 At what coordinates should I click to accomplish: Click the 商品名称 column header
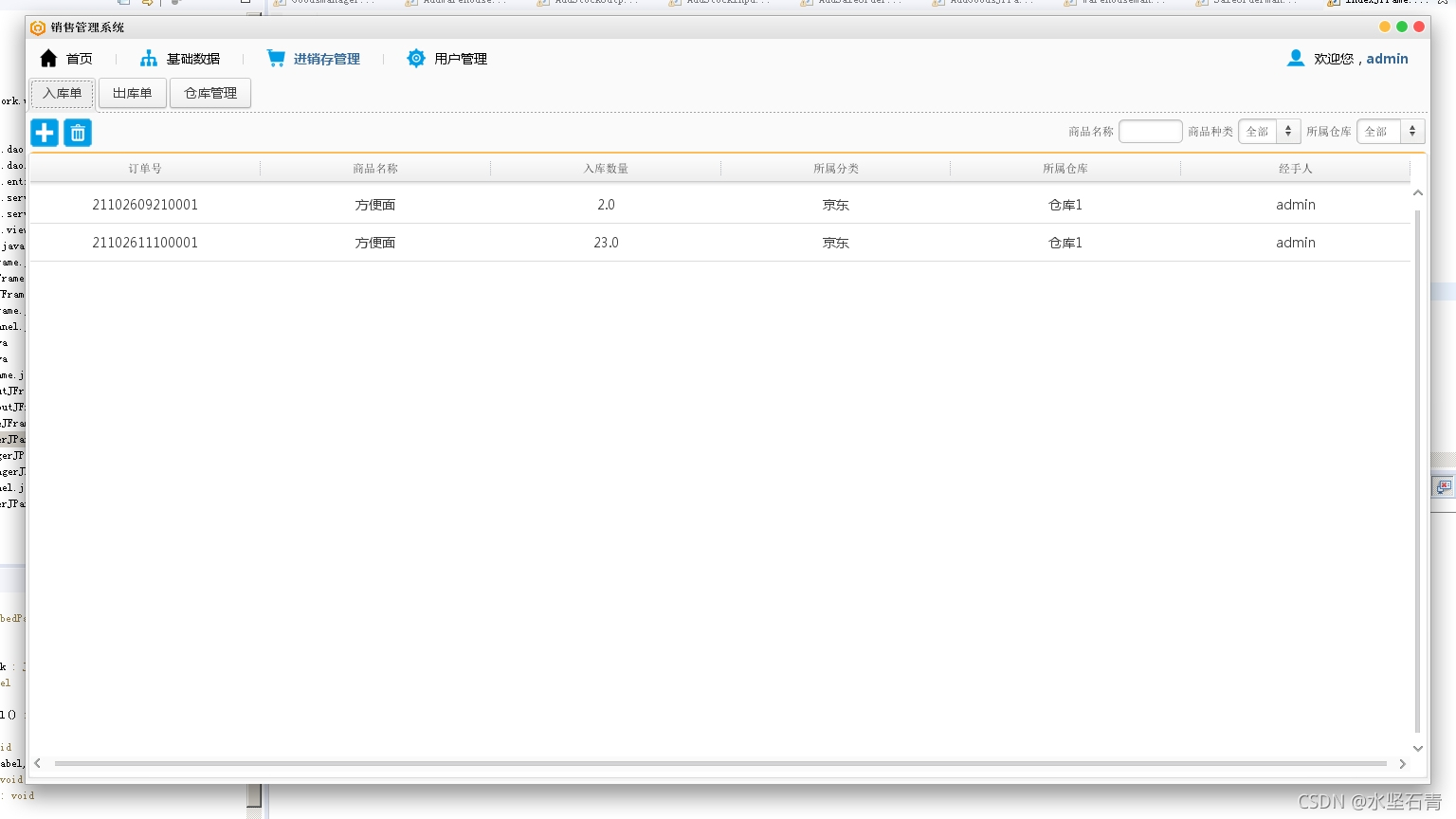pos(375,169)
